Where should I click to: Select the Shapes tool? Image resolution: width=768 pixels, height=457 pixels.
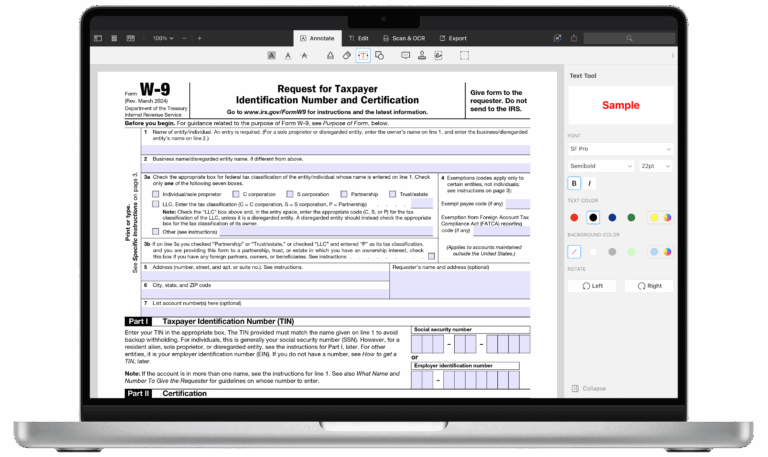coord(379,56)
